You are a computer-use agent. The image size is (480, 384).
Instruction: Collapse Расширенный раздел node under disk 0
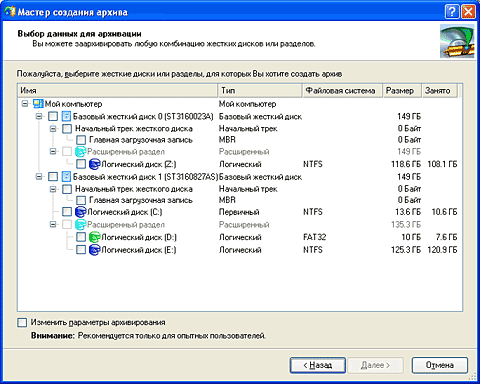[x=53, y=152]
